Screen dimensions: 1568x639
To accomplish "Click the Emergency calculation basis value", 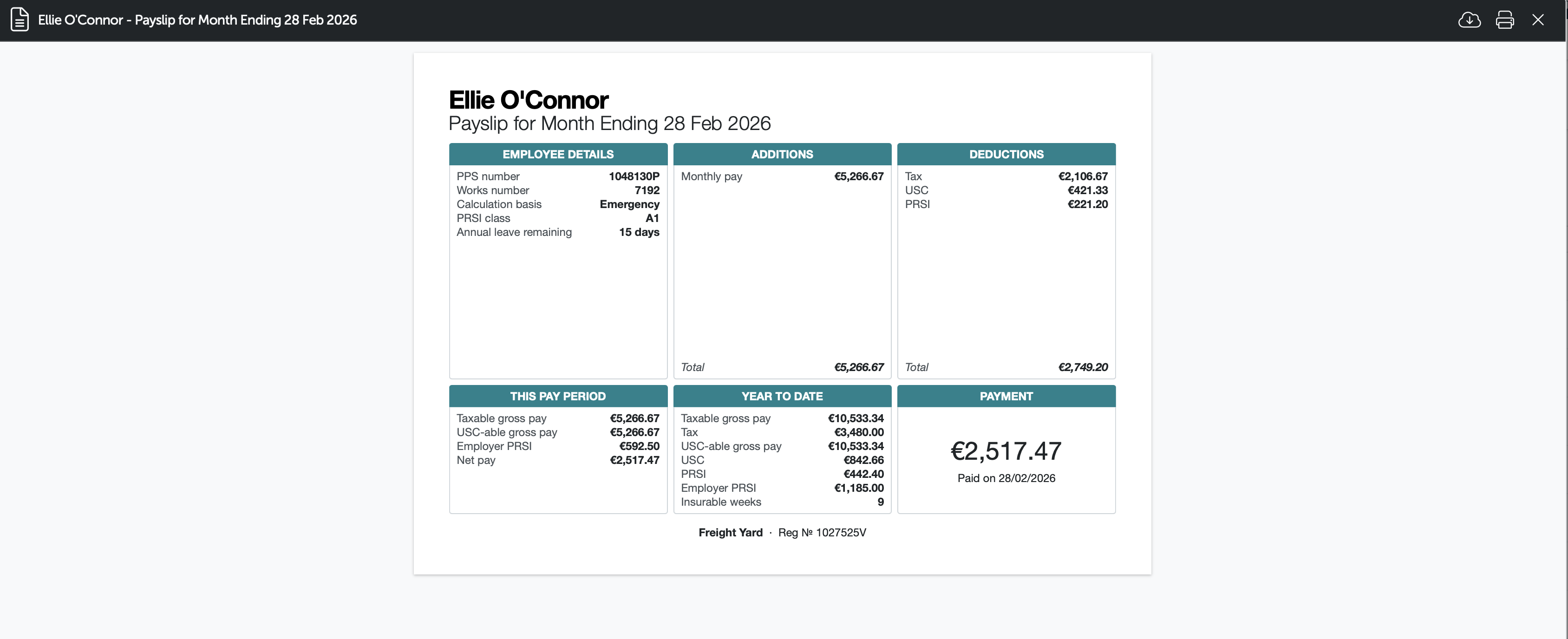I will tap(629, 204).
